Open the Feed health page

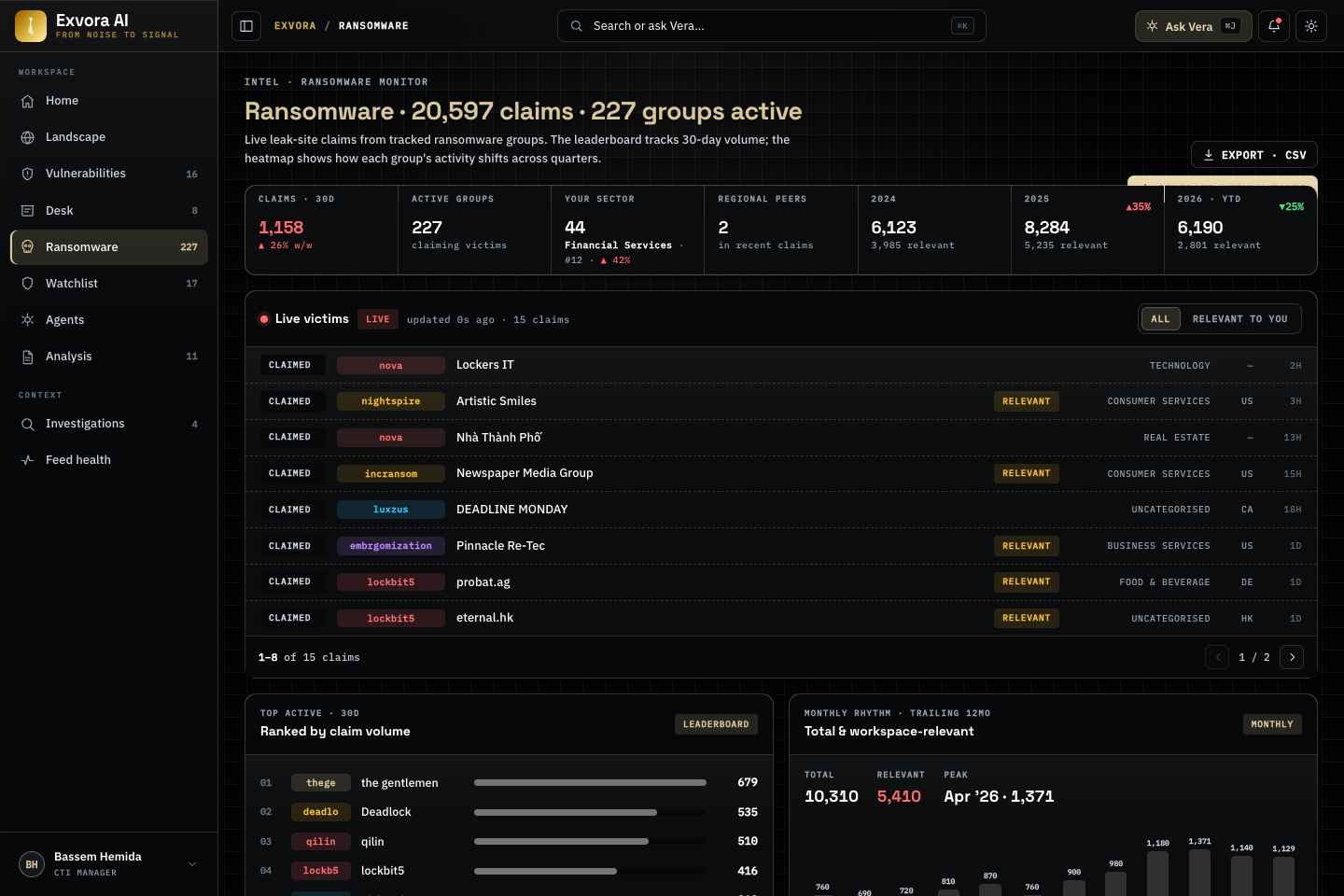[x=109, y=460]
